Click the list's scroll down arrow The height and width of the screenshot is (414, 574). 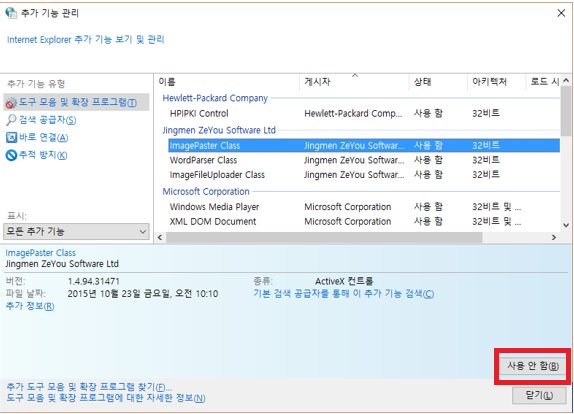click(x=566, y=225)
